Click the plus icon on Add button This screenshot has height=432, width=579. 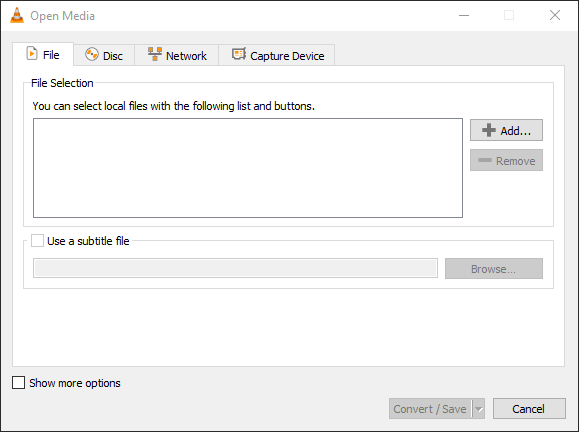click(489, 130)
